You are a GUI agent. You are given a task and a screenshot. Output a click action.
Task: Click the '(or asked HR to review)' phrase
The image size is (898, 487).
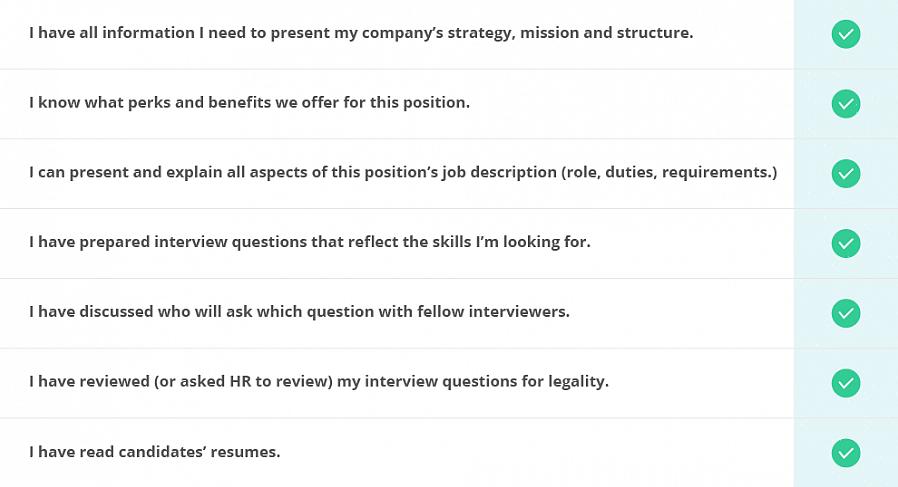243,382
